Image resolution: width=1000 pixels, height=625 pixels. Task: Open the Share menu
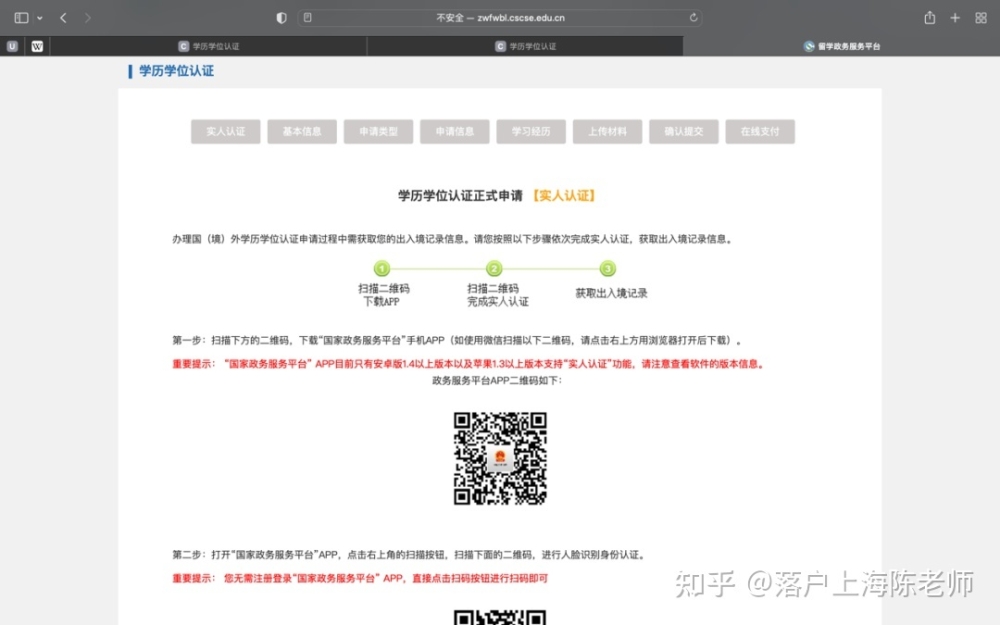(930, 18)
